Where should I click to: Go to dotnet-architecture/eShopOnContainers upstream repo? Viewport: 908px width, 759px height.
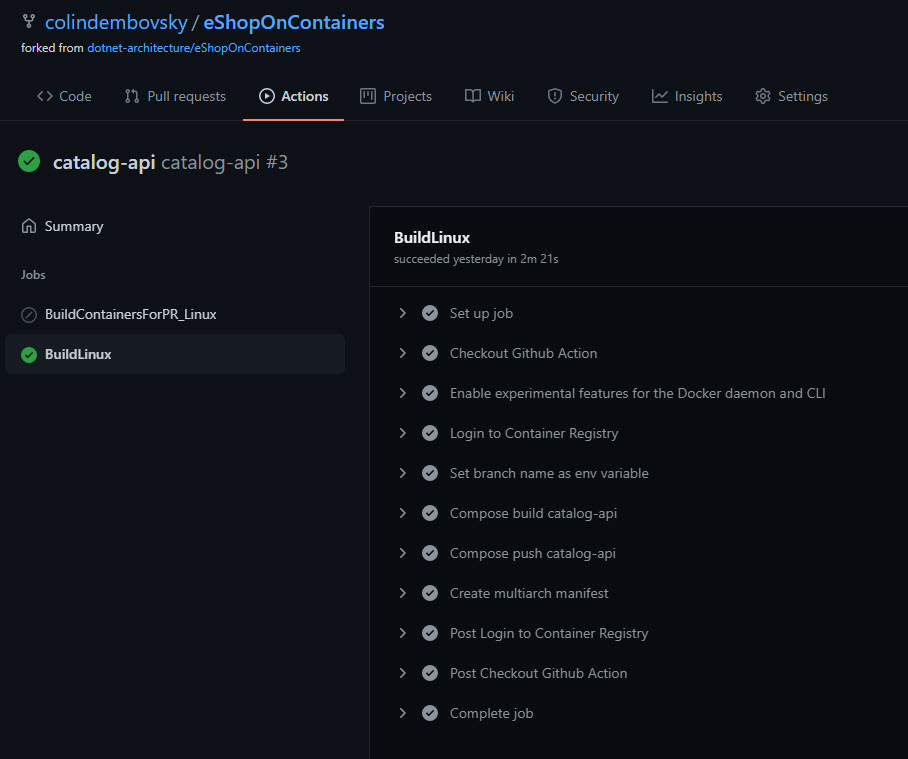(x=193, y=48)
